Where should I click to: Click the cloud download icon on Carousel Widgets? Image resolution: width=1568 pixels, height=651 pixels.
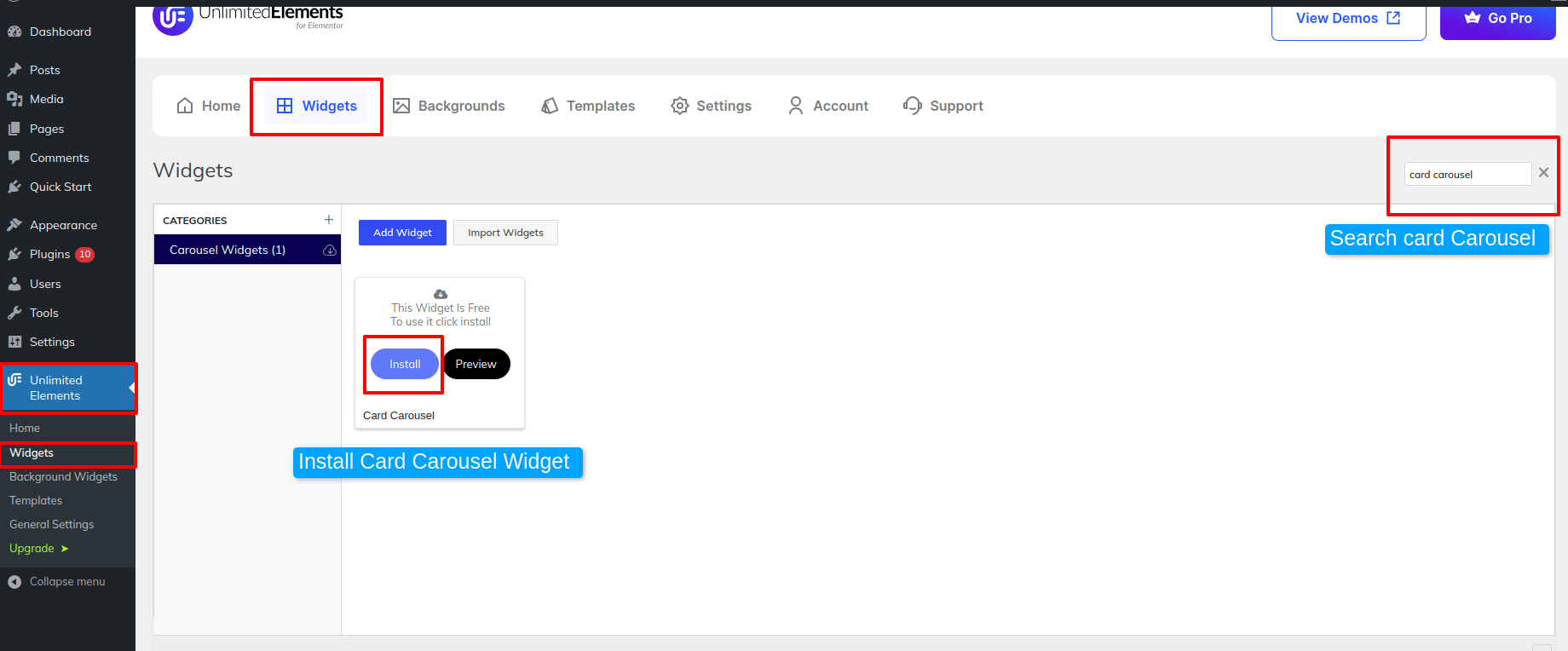(330, 251)
